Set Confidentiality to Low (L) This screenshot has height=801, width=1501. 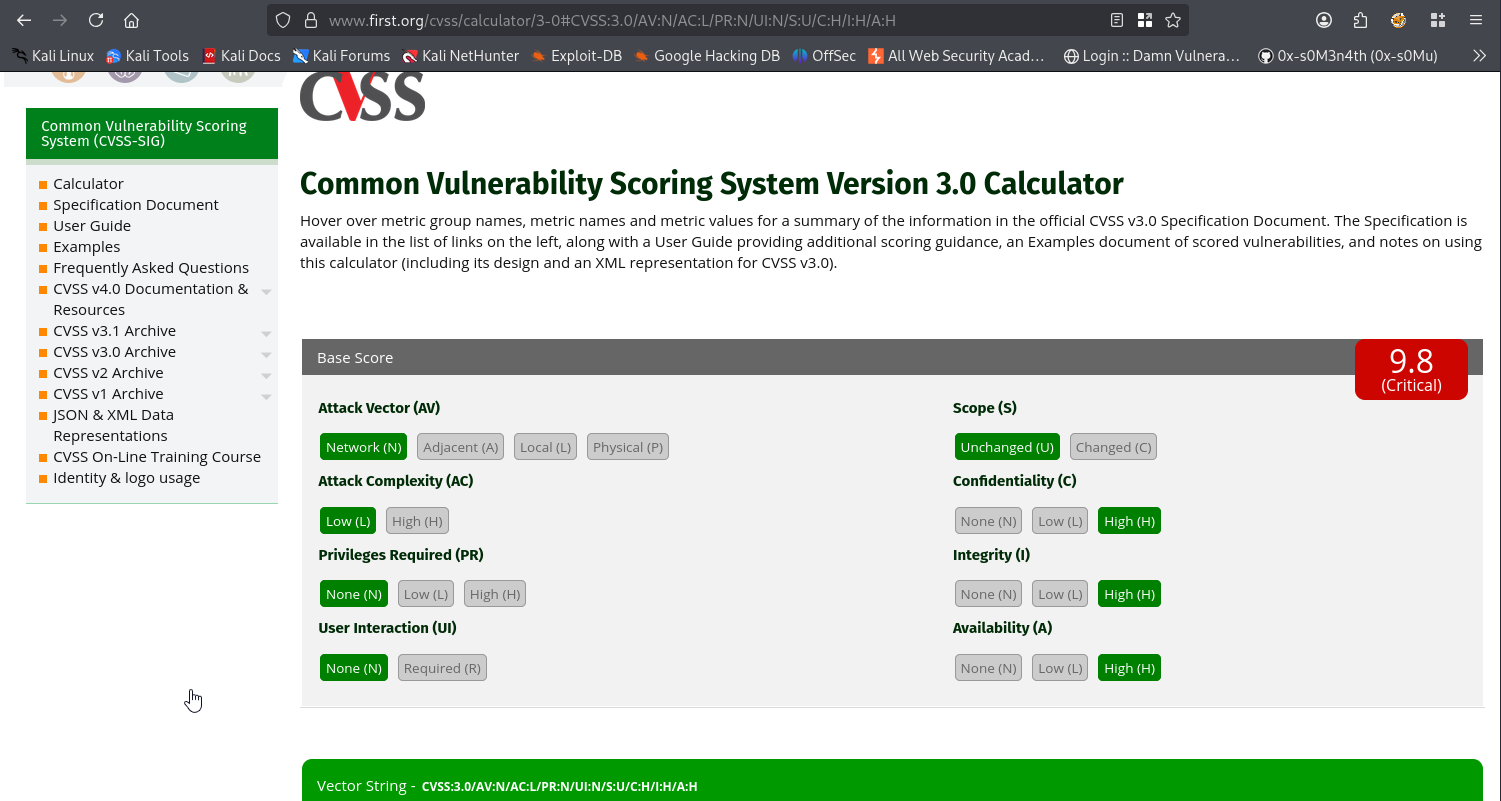click(1060, 521)
